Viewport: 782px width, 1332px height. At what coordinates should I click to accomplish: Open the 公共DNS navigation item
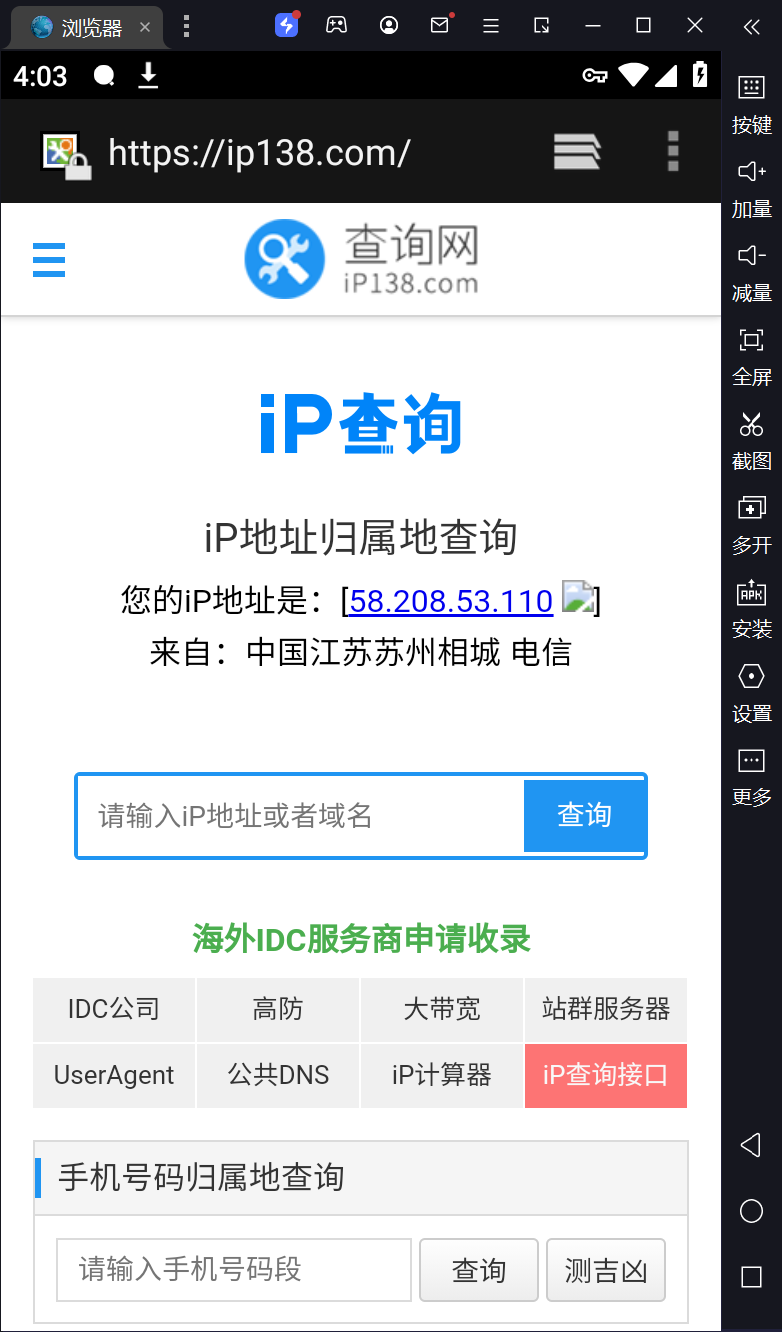tap(278, 1076)
